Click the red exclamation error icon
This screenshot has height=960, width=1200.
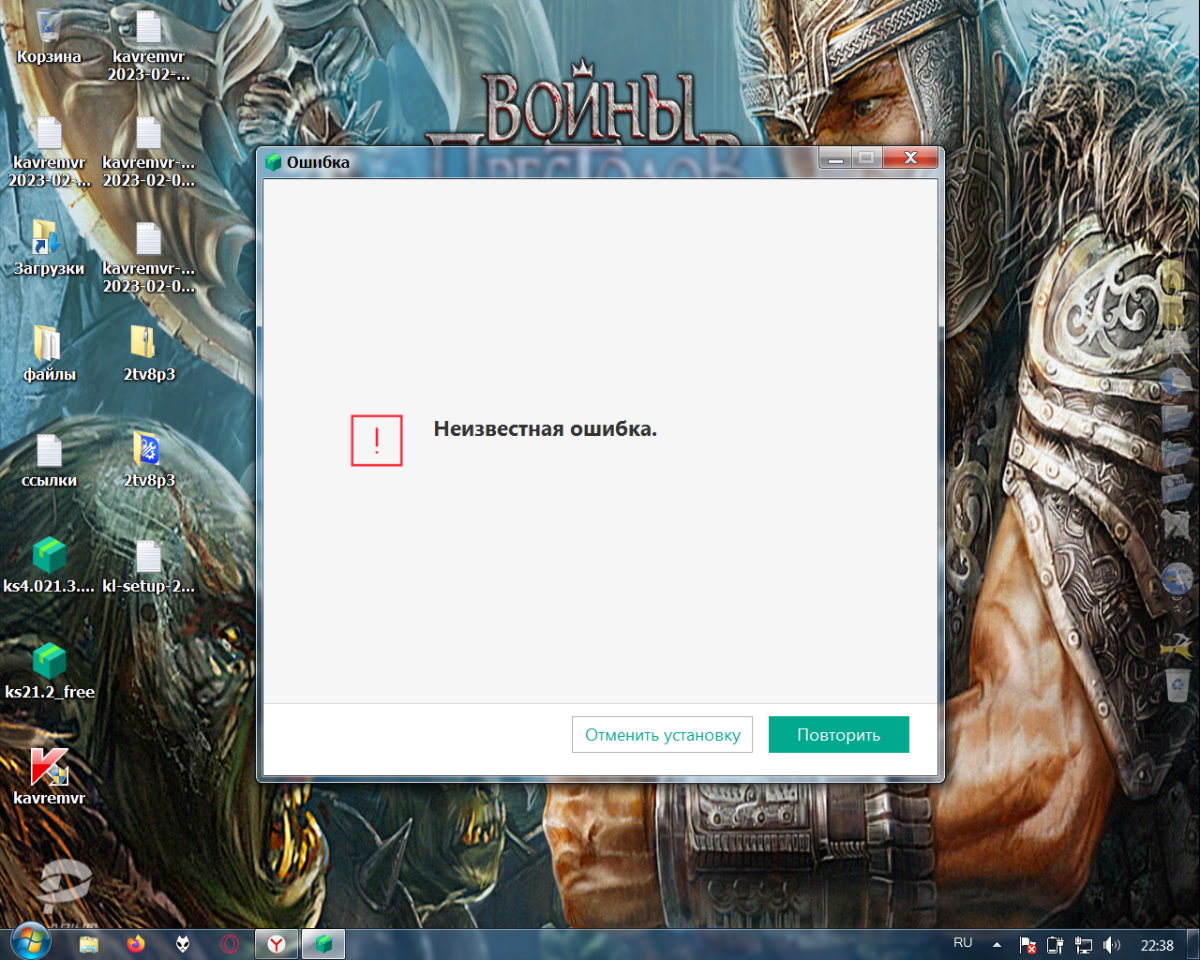[x=376, y=441]
